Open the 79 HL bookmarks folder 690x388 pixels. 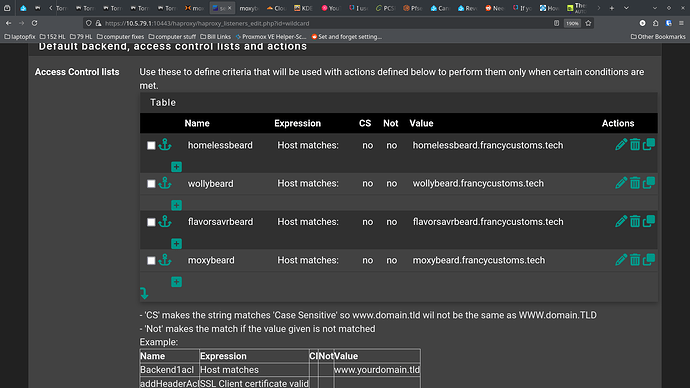pos(81,37)
